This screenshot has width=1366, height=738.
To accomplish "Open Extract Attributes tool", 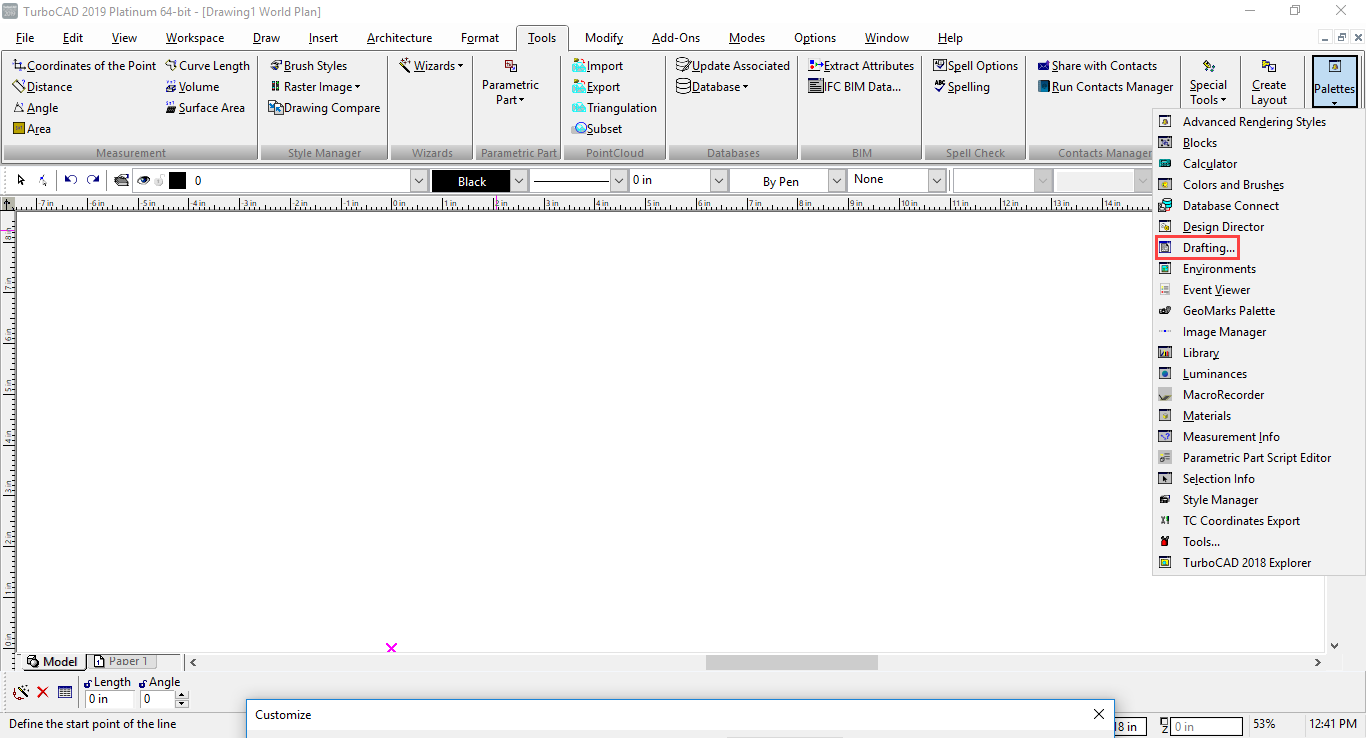I will [x=861, y=66].
